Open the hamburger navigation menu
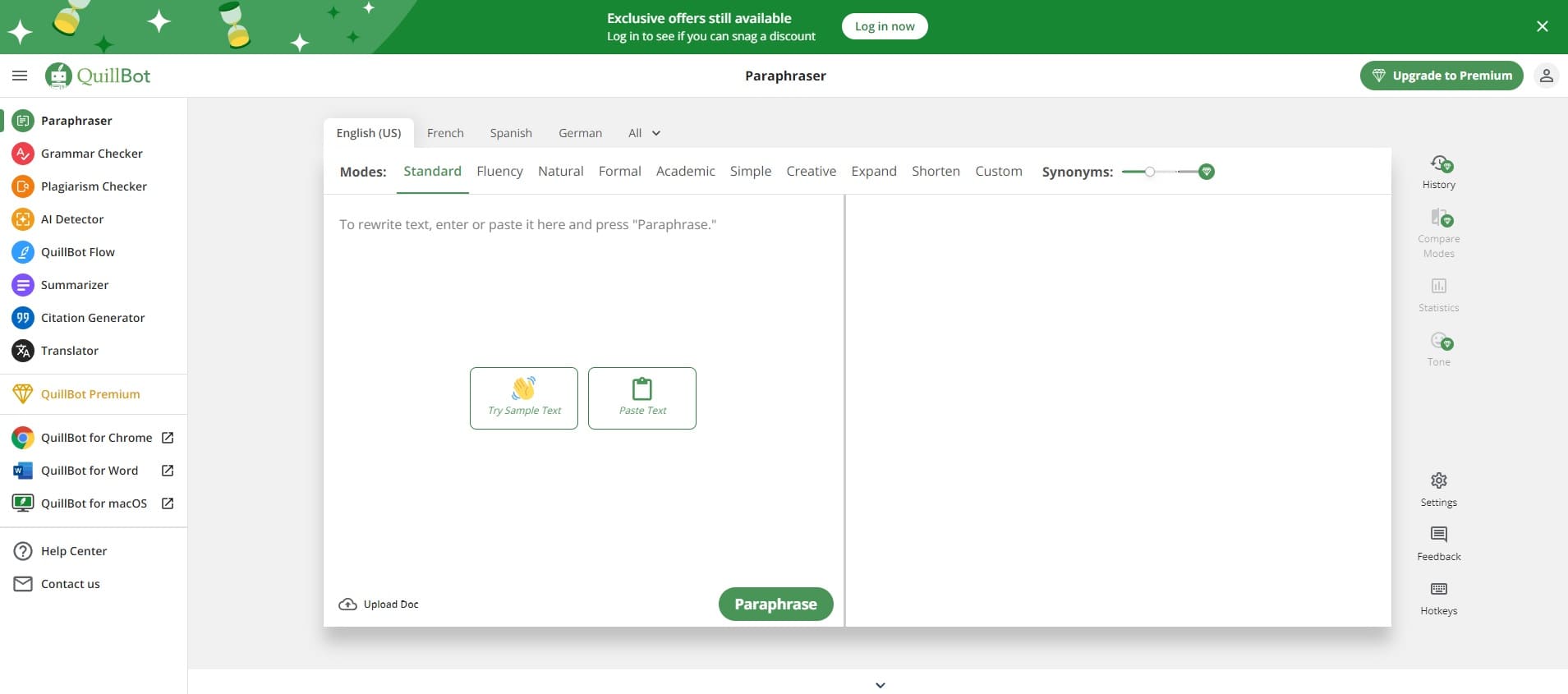Image resolution: width=1568 pixels, height=694 pixels. click(20, 76)
